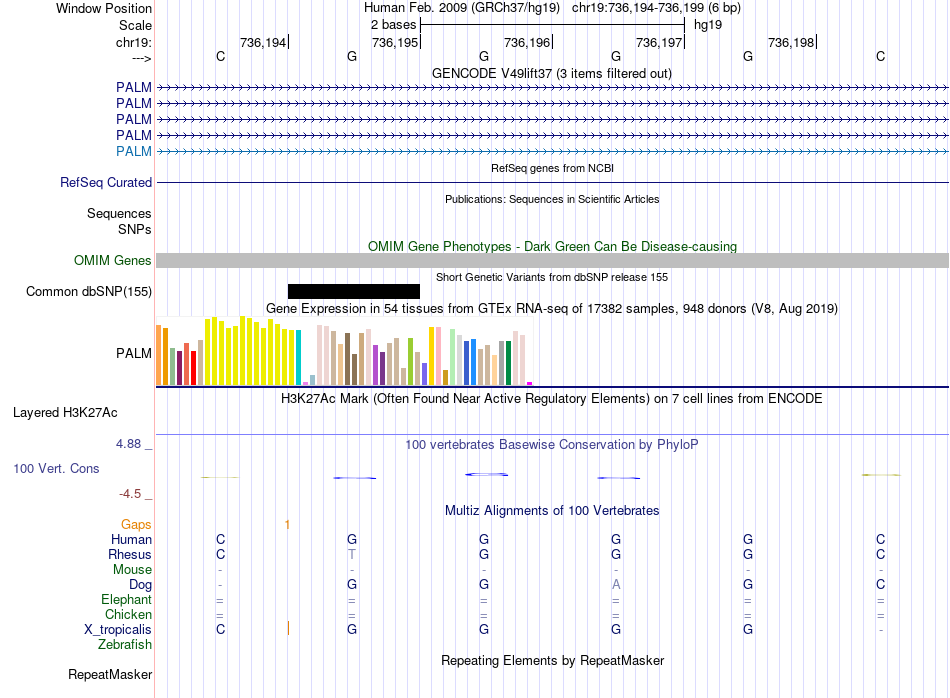Click the X_tropicalis species label
Image resolution: width=950 pixels, height=698 pixels.
(118, 630)
